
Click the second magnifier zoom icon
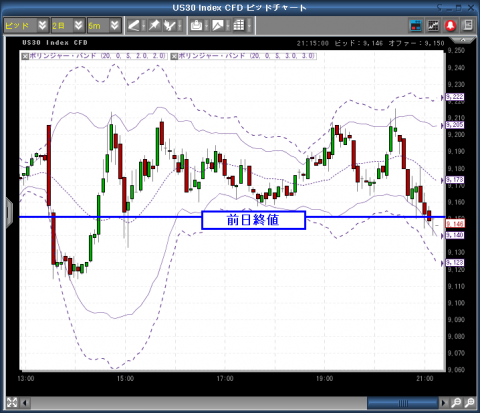[x=469, y=403]
